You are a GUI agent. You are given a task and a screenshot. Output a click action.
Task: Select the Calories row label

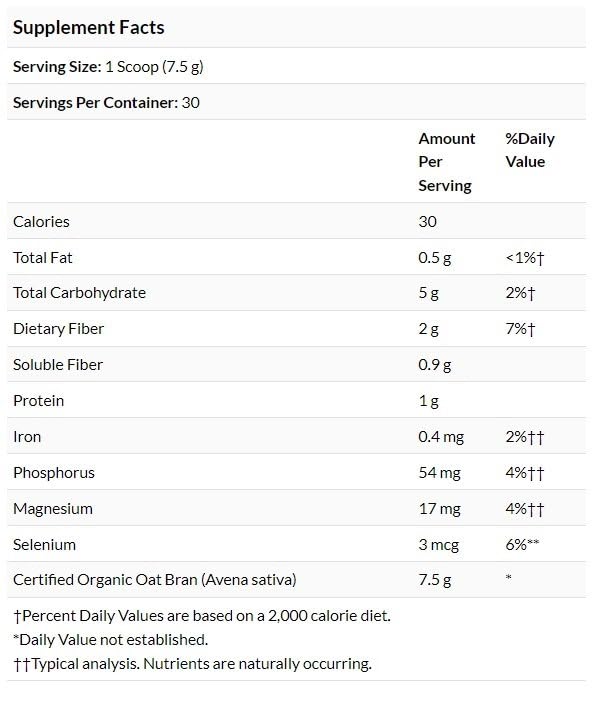[41, 221]
